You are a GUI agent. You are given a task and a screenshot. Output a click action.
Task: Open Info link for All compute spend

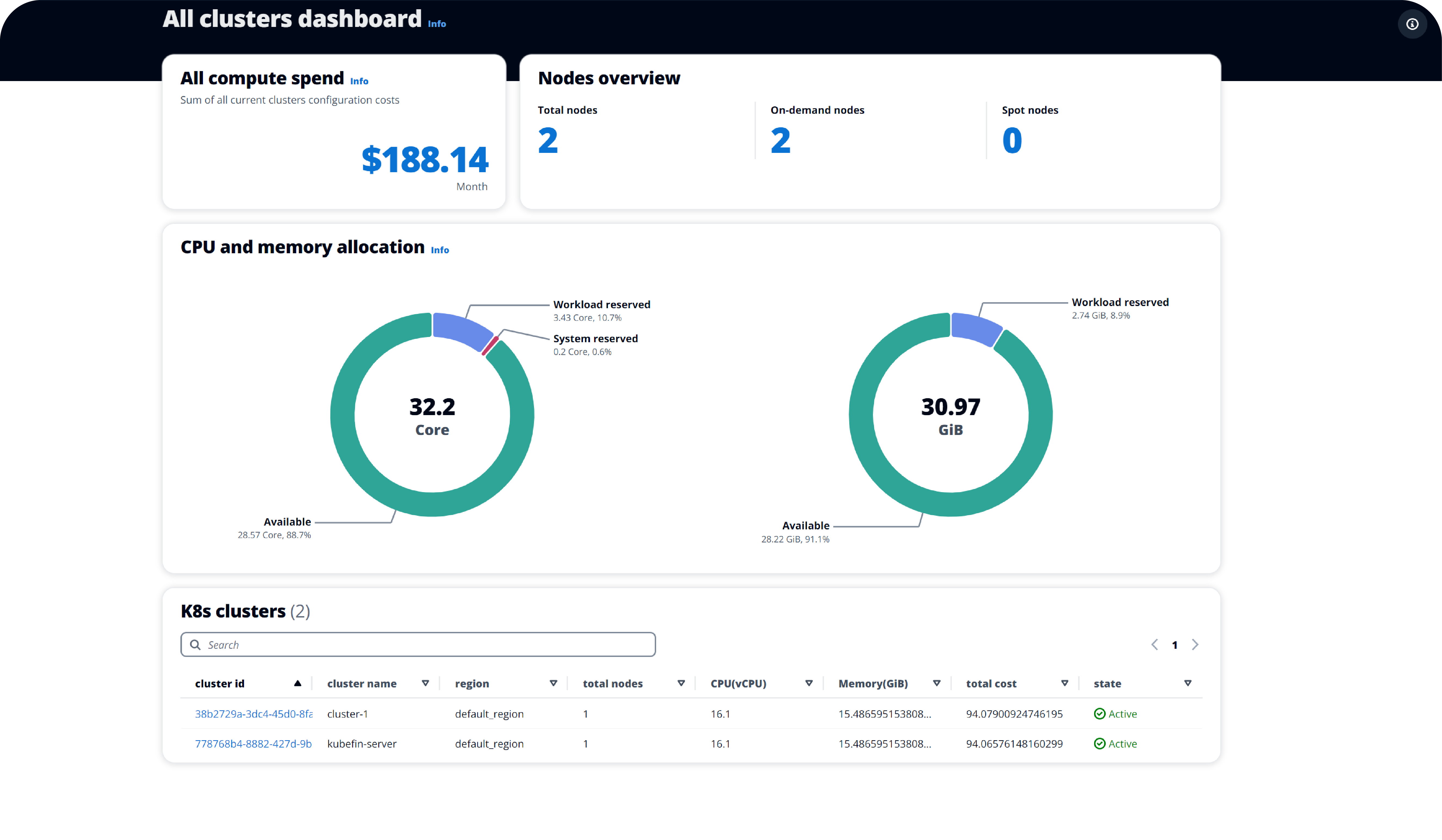359,81
